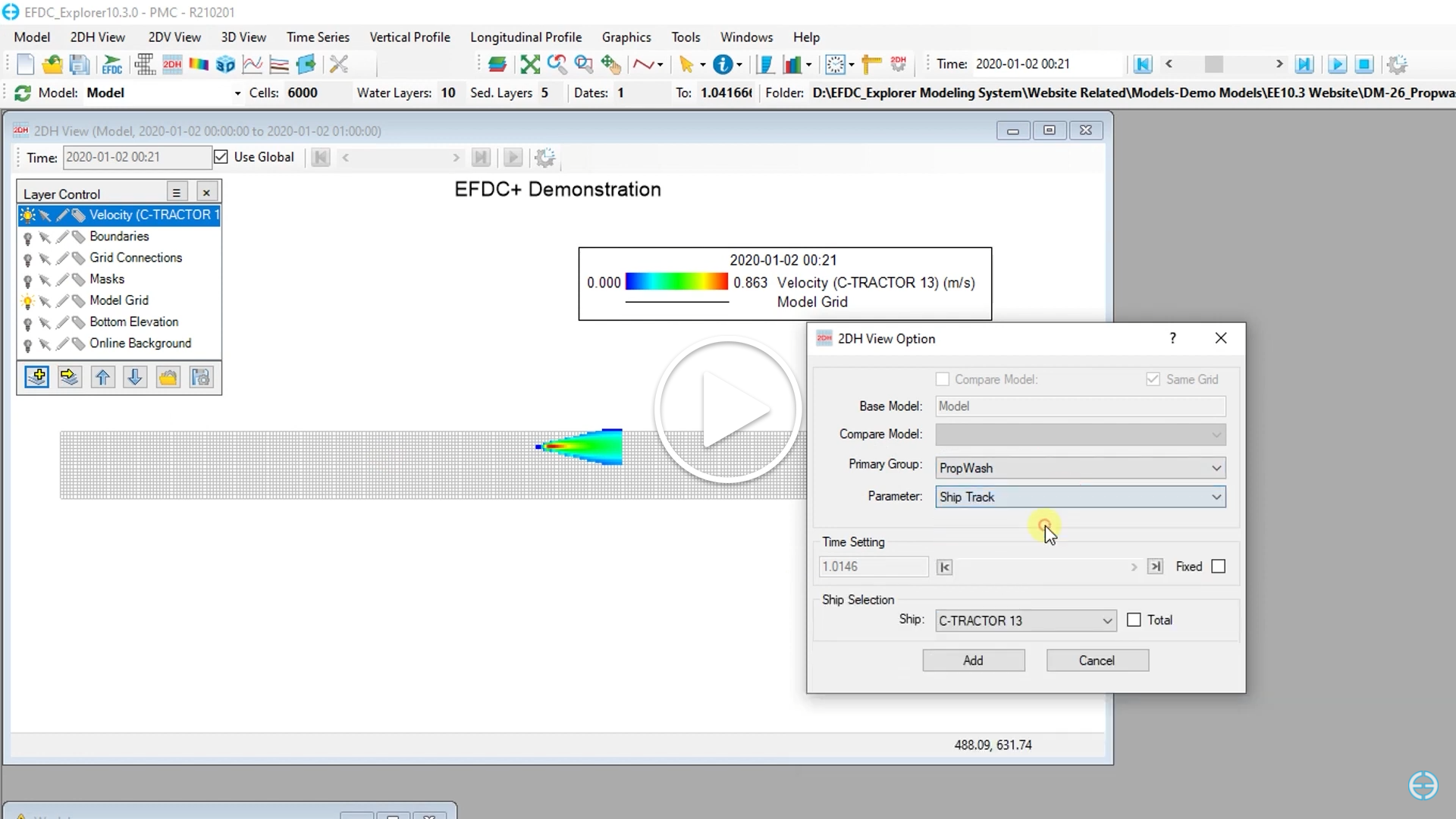Activate the pan hand tool

pos(610,64)
